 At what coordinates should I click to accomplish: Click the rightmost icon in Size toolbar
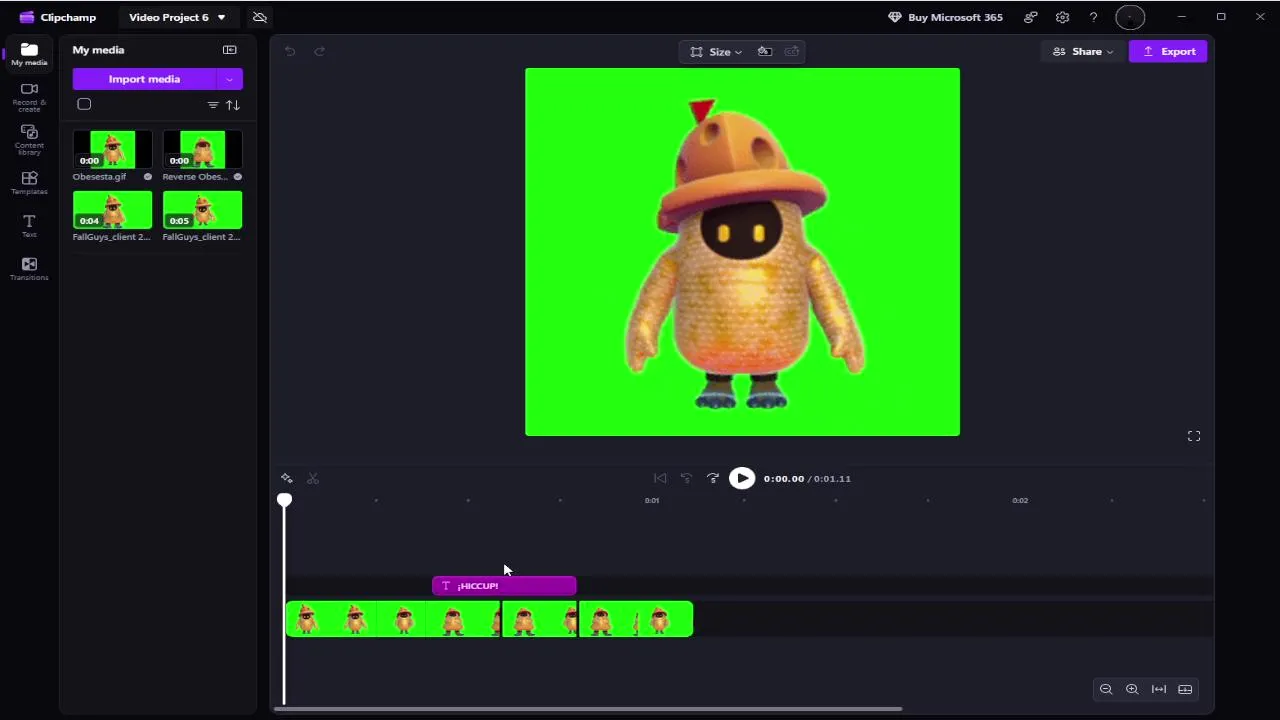pyautogui.click(x=792, y=52)
